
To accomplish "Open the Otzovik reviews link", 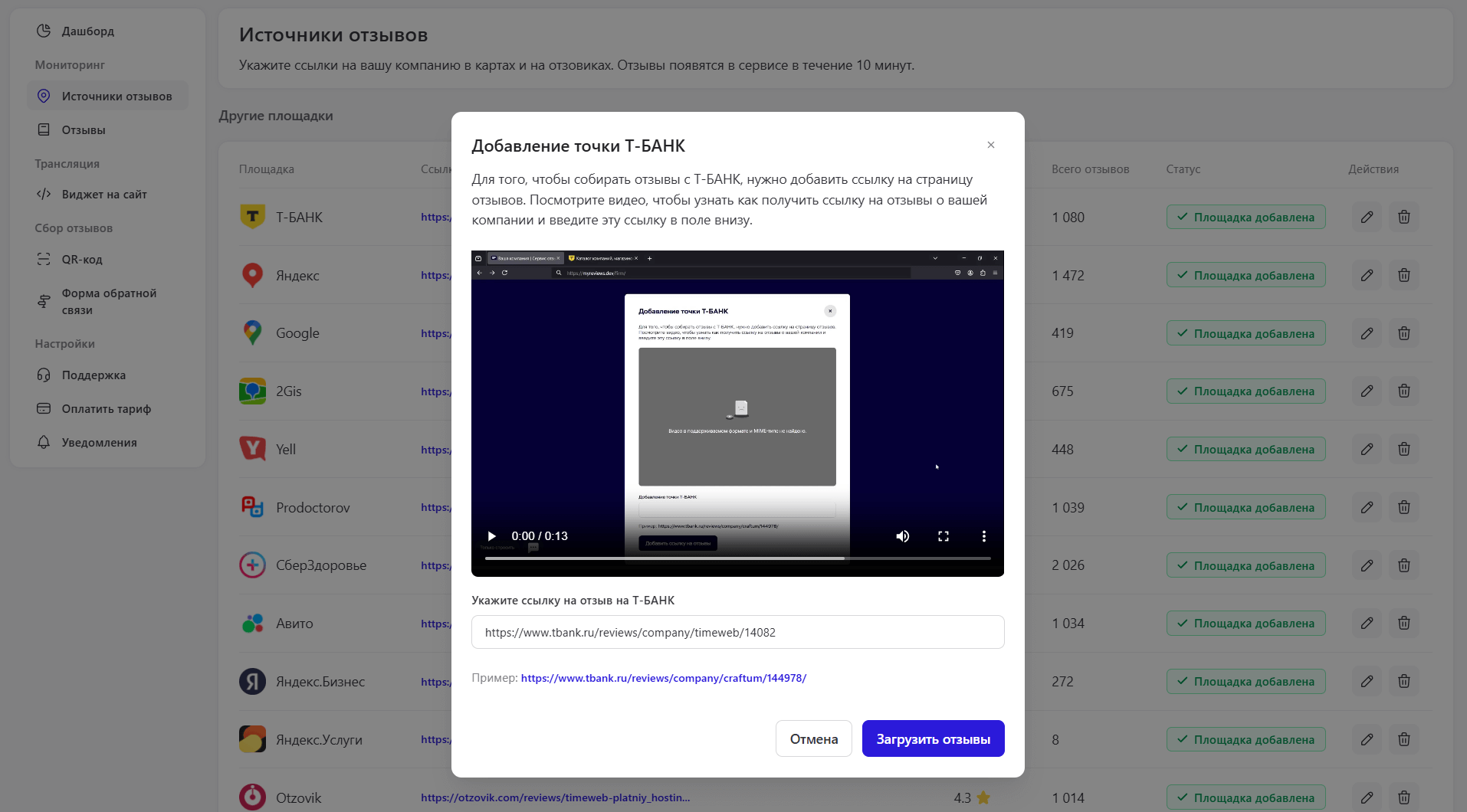I will tap(555, 797).
